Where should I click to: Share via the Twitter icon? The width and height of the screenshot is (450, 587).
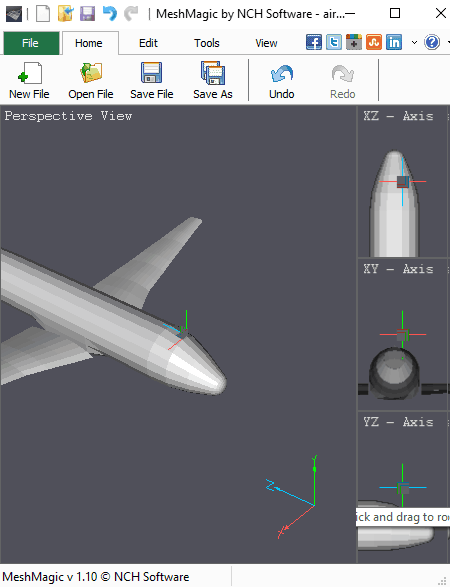[334, 42]
